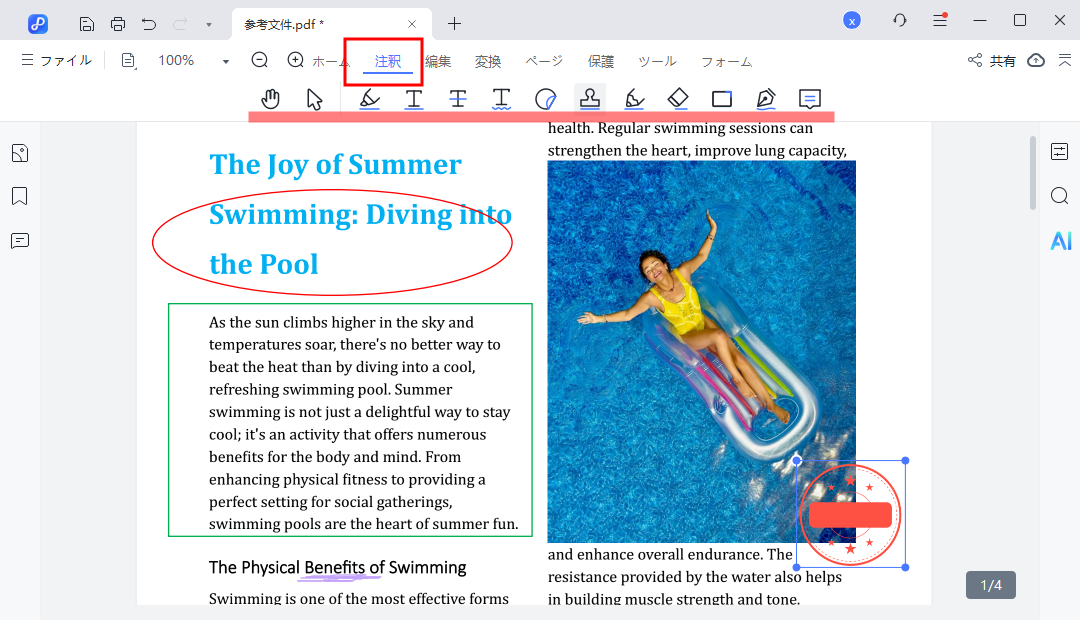Open the AI assistant sidebar
1080x620 pixels.
pyautogui.click(x=1060, y=240)
